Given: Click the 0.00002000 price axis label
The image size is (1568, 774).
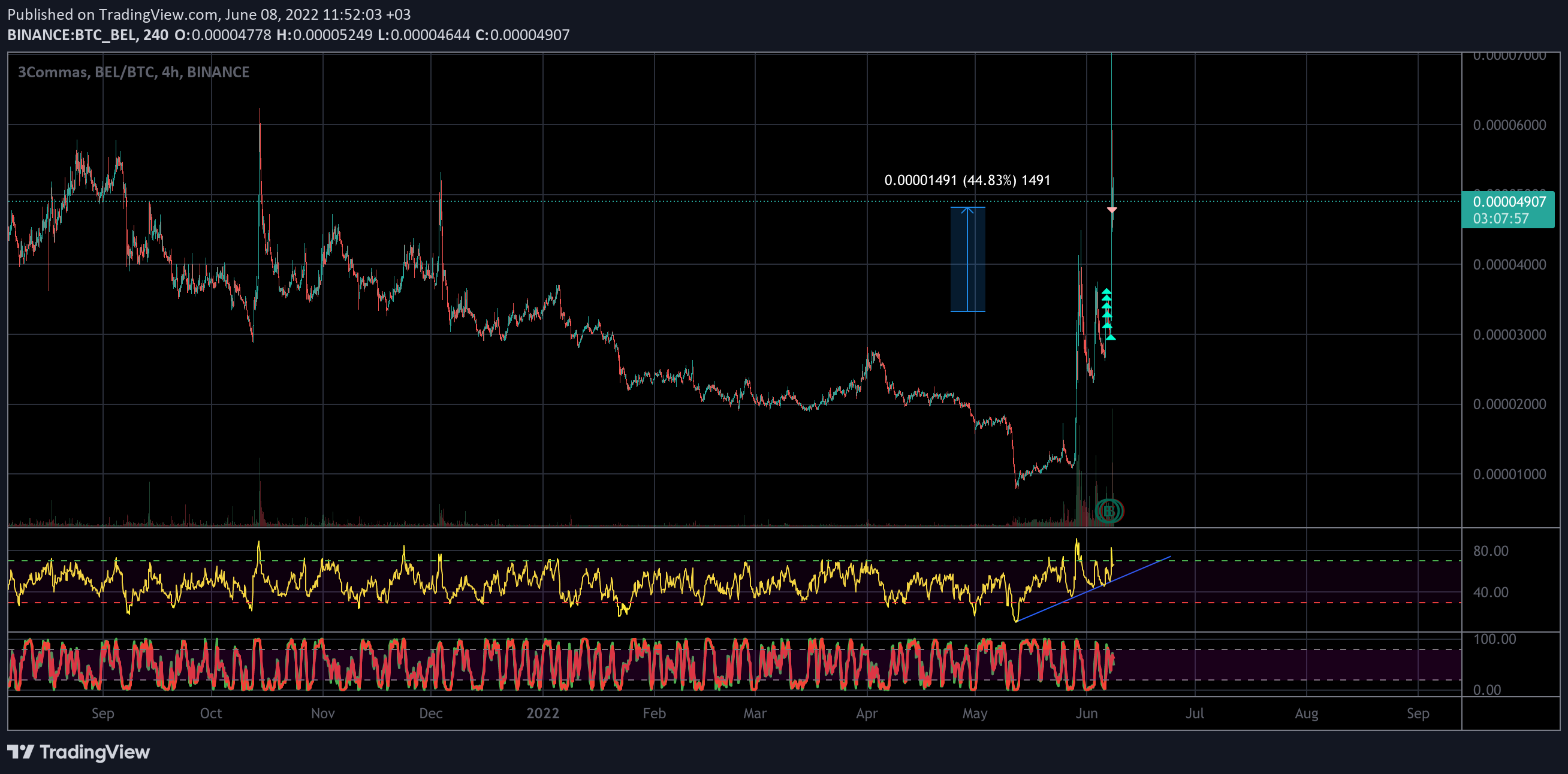Looking at the screenshot, I should (x=1510, y=404).
